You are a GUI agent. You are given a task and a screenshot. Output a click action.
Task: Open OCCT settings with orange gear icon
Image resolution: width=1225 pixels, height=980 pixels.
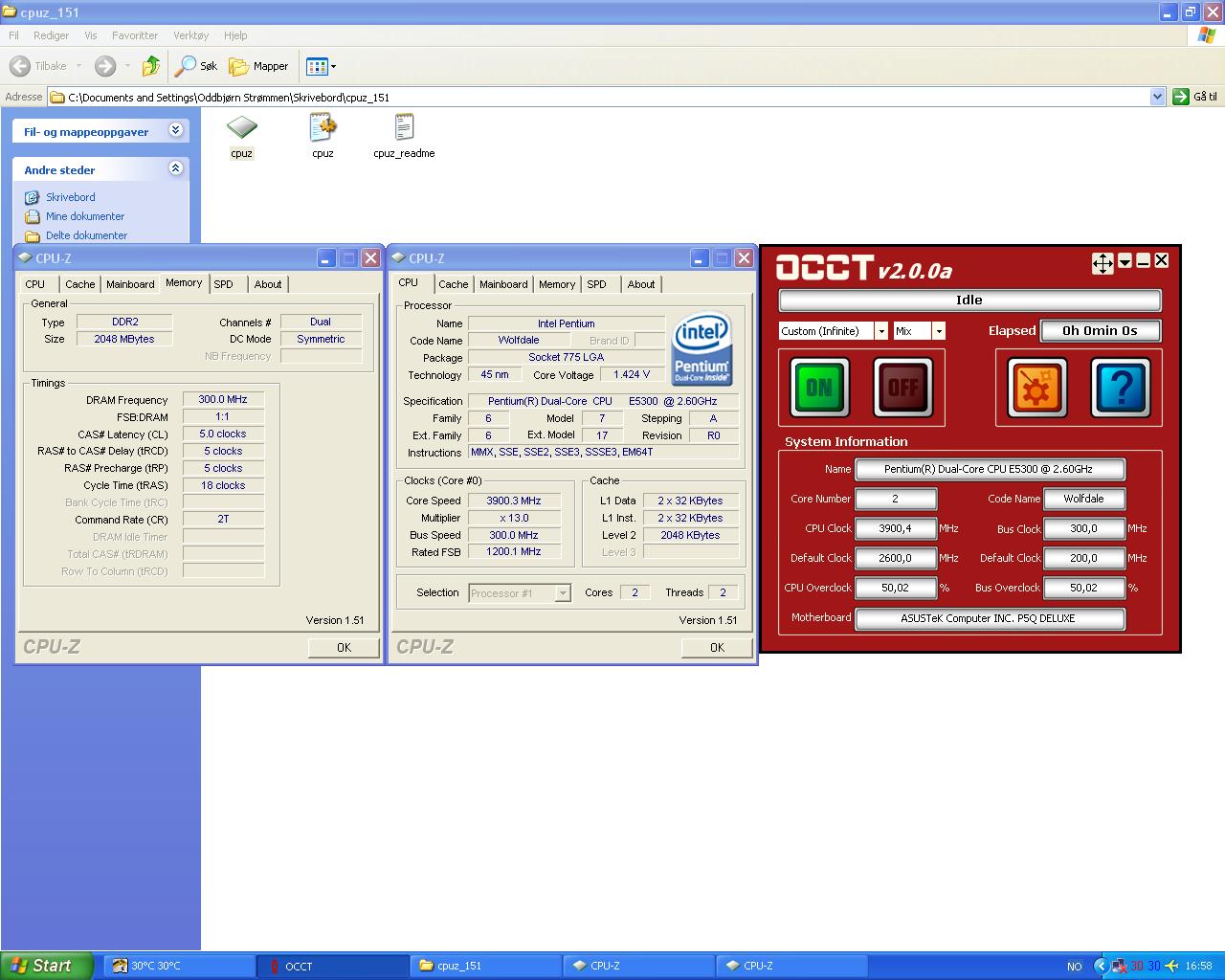[1037, 388]
